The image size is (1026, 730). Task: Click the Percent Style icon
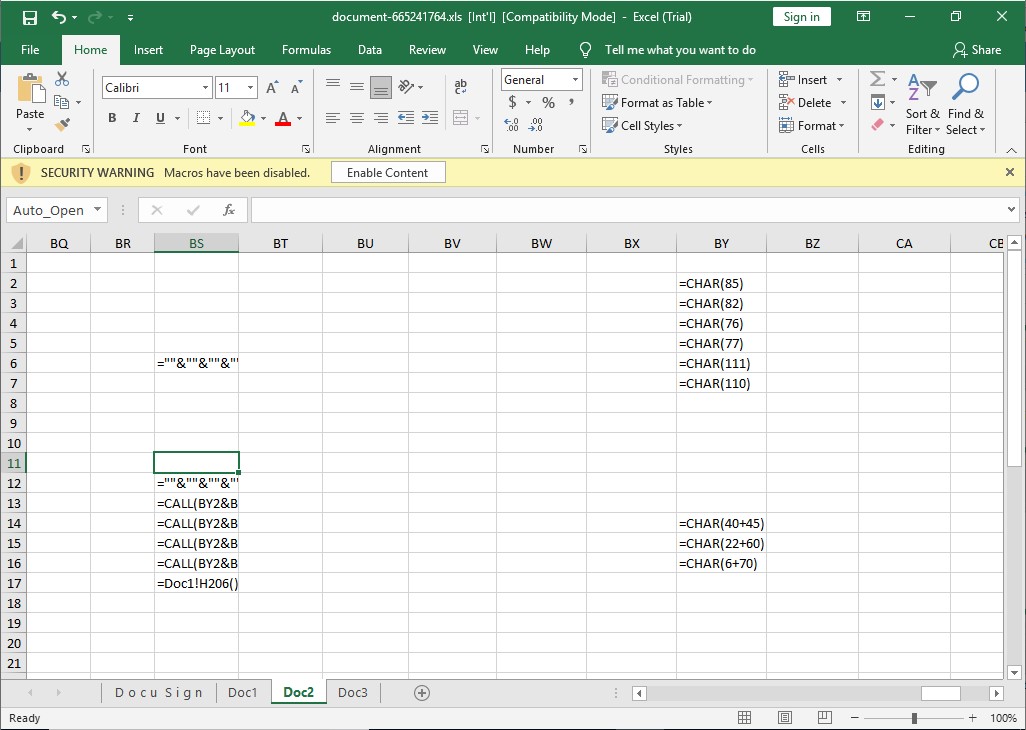[548, 103]
